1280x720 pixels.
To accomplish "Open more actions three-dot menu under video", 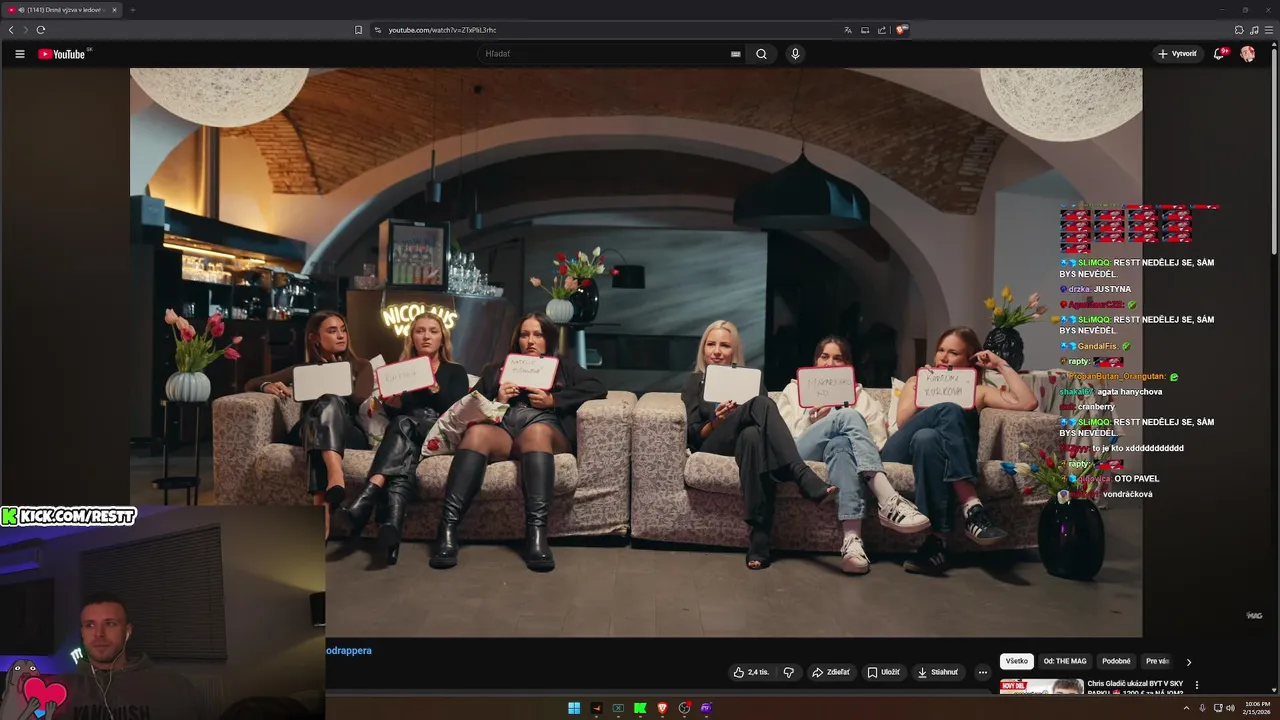I will click(982, 672).
